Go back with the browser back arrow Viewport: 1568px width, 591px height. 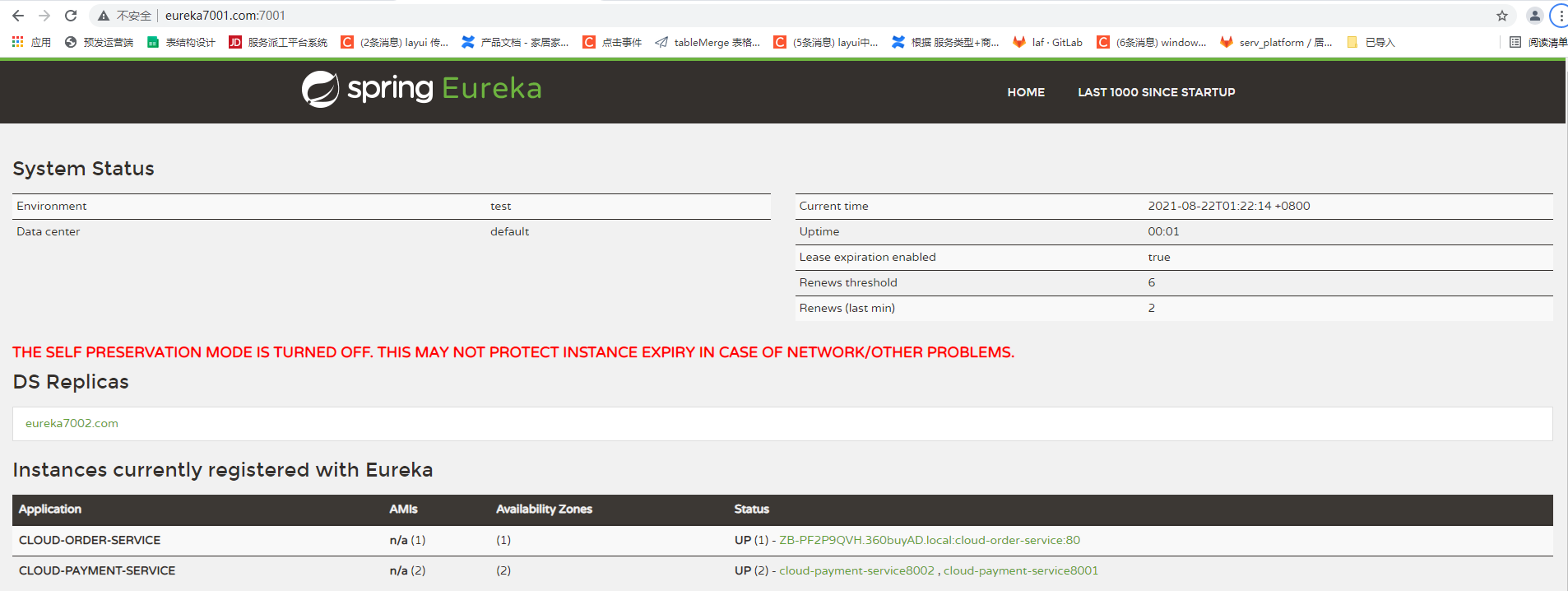coord(18,16)
